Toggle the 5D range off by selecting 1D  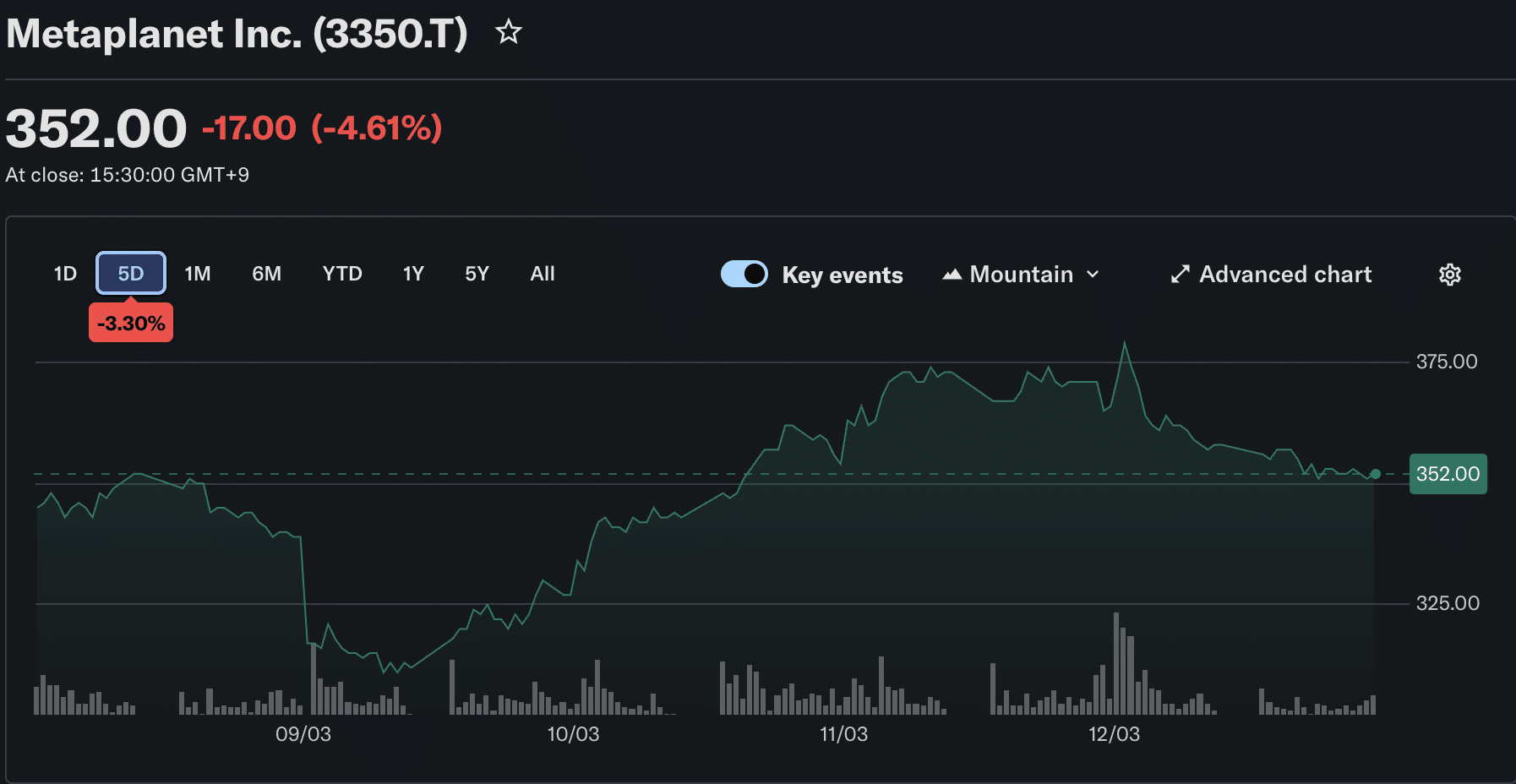point(65,273)
